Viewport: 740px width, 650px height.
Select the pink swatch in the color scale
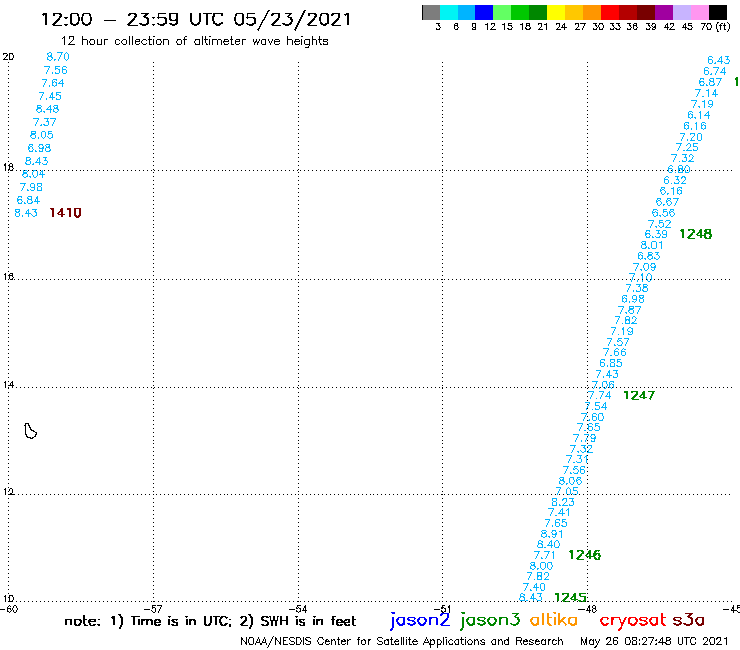click(699, 12)
